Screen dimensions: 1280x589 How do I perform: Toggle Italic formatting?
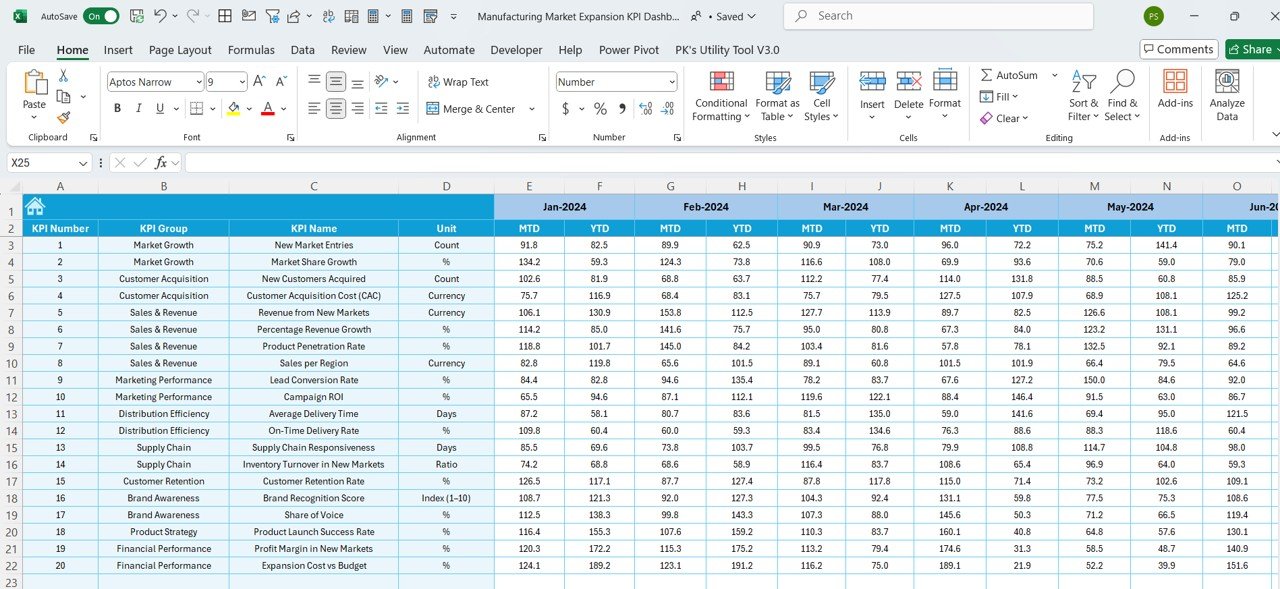click(x=139, y=108)
